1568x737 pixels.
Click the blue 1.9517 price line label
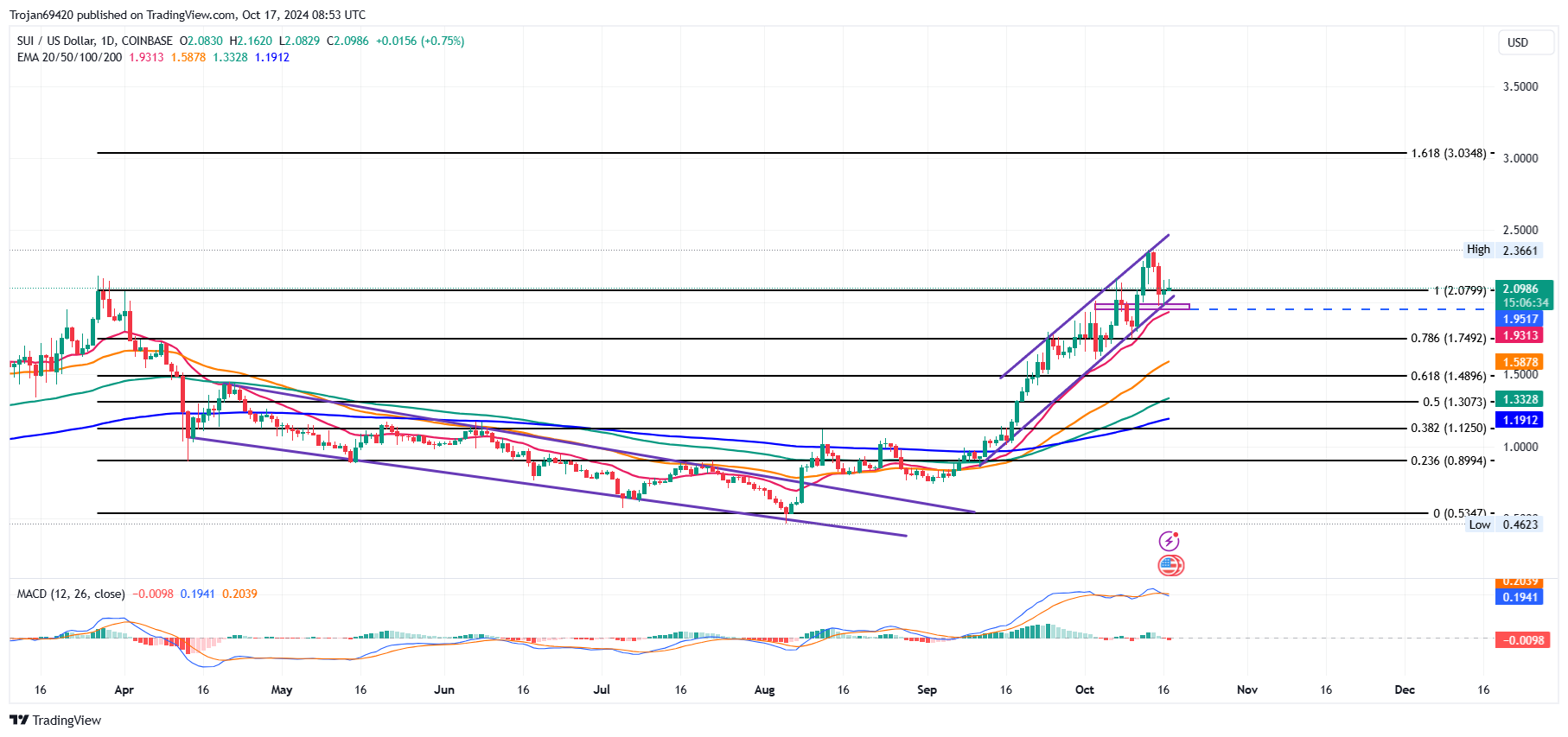[x=1520, y=320]
